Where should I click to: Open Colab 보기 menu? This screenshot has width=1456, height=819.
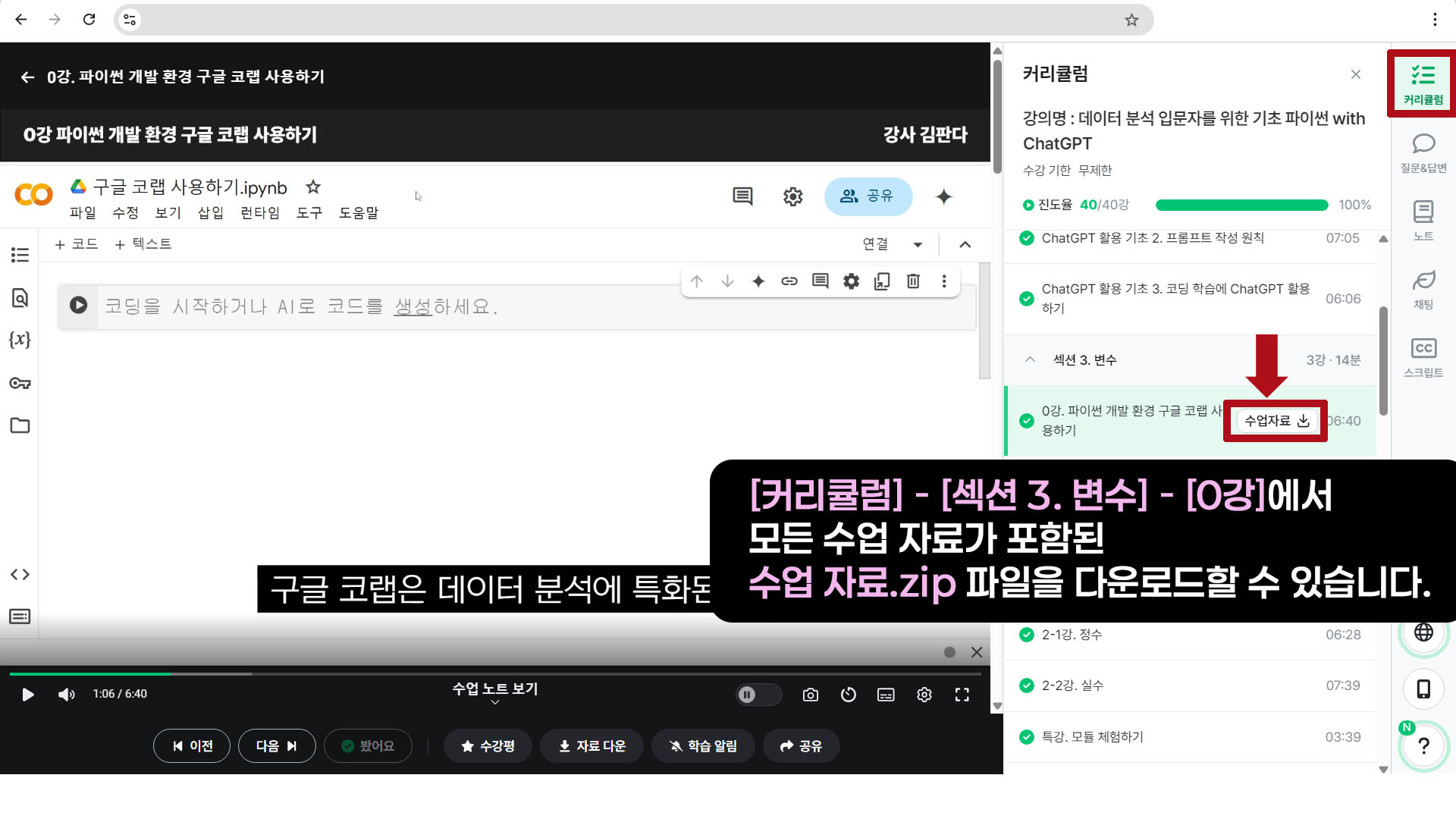click(168, 213)
